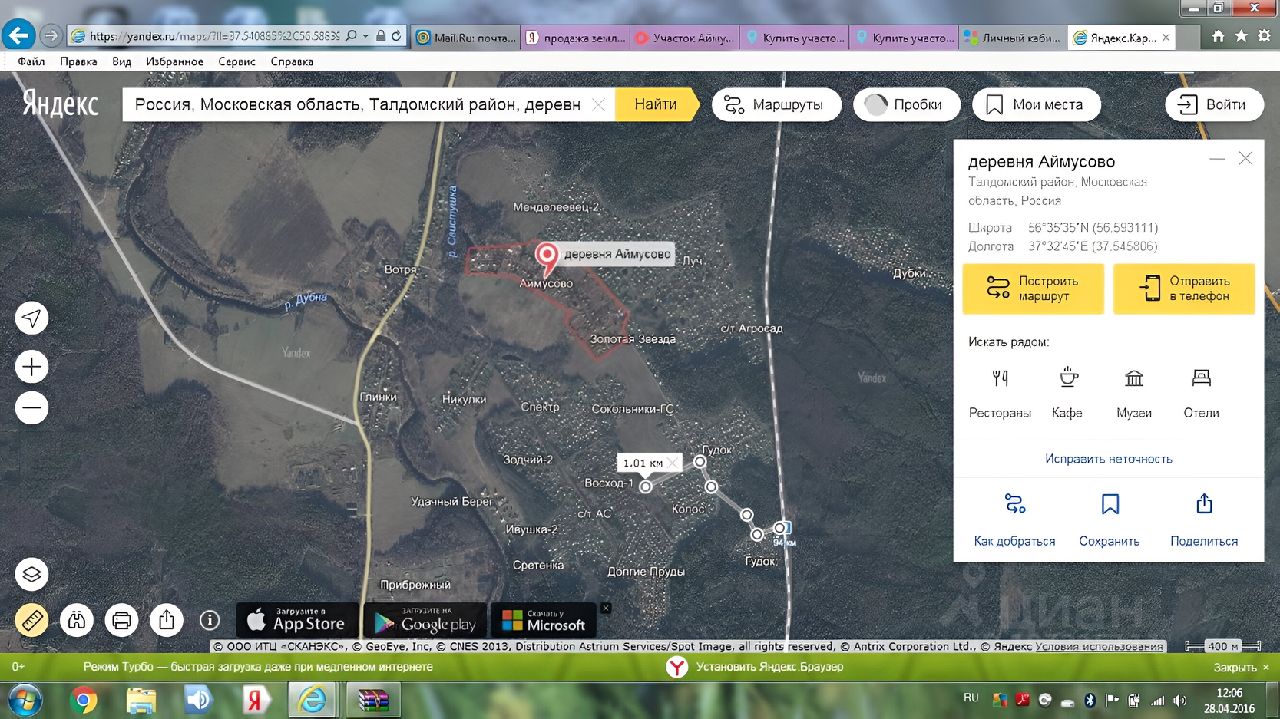This screenshot has width=1280, height=719.
Task: Open the Избранное menu
Action: [175, 61]
